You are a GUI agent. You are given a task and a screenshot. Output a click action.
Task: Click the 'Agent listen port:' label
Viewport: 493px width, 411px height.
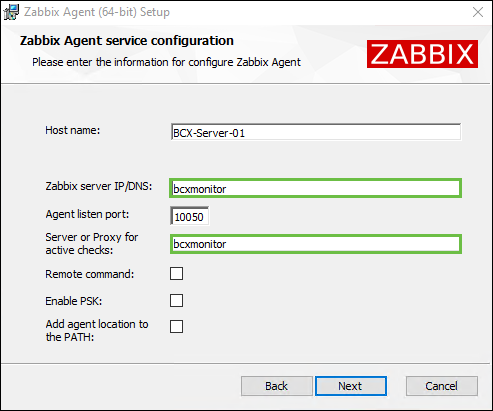click(x=87, y=214)
